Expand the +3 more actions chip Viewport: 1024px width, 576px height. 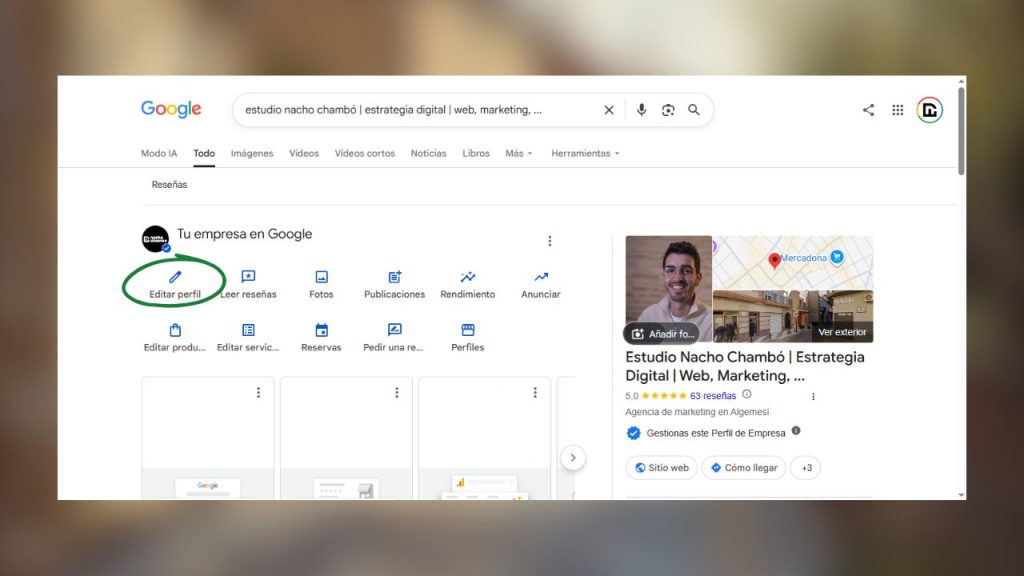click(806, 468)
